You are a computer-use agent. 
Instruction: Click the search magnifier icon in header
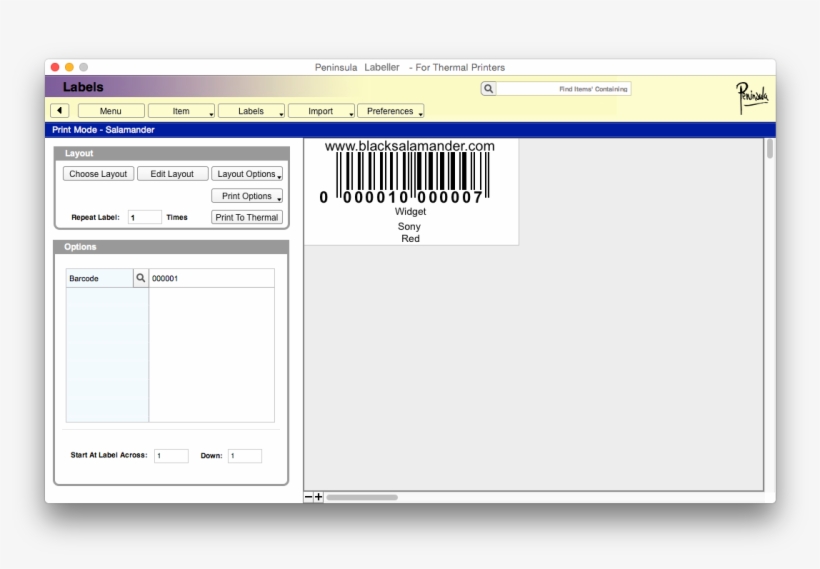coord(488,89)
